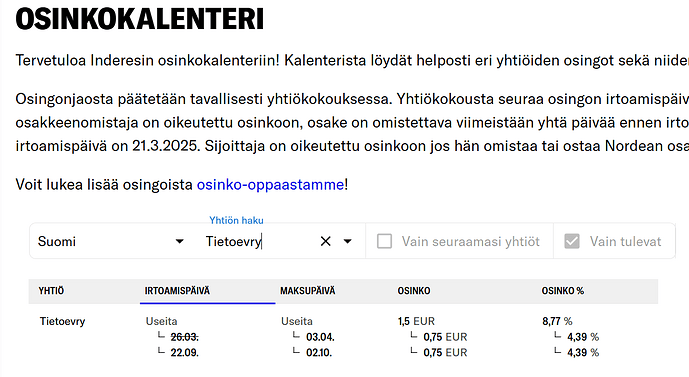Expand the company search suggestions arrow
689x377 pixels.
pos(348,241)
